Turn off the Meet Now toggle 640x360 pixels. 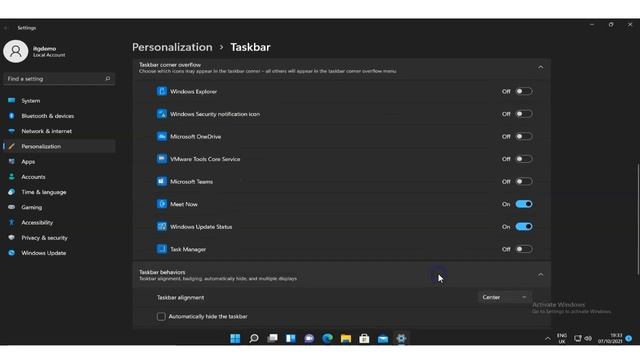(x=524, y=204)
